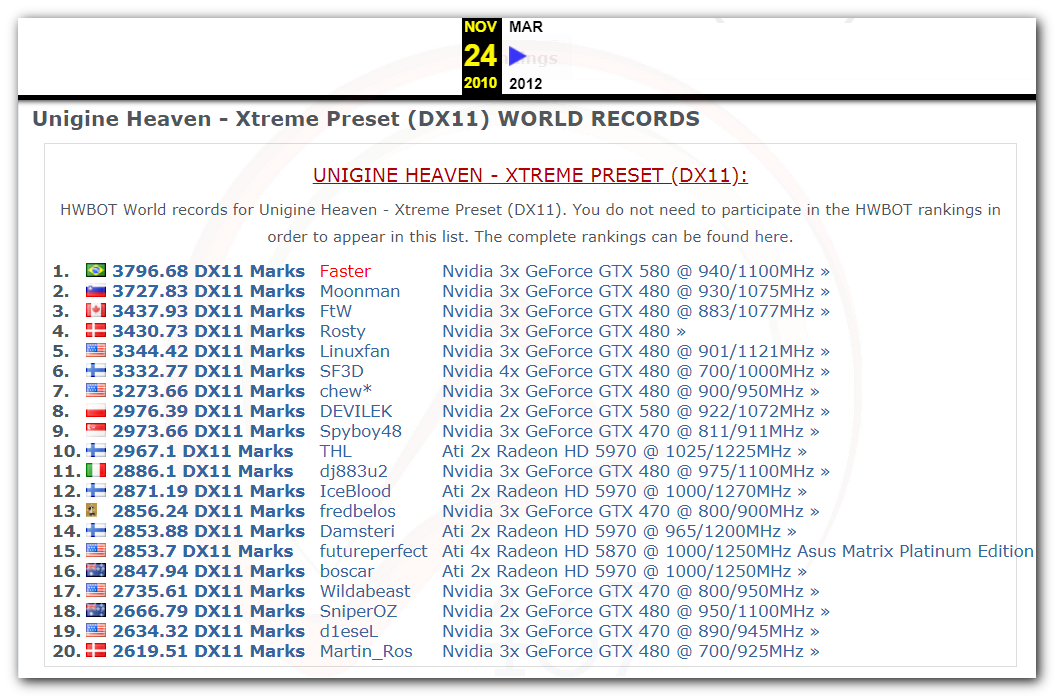The height and width of the screenshot is (696, 1054).
Task: Open the 2886.1 DX11 Marks score
Action: pos(202,471)
